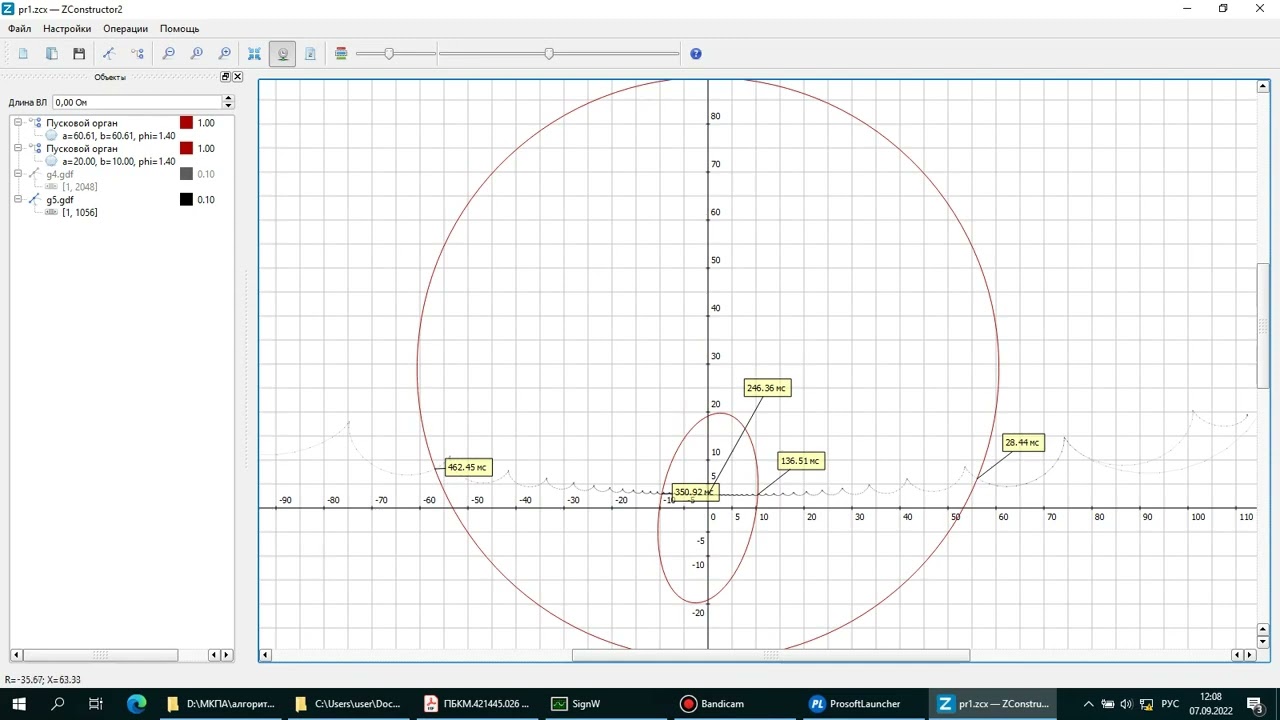This screenshot has height=720, width=1280.
Task: Click the float button of Объекты panel
Action: point(225,77)
